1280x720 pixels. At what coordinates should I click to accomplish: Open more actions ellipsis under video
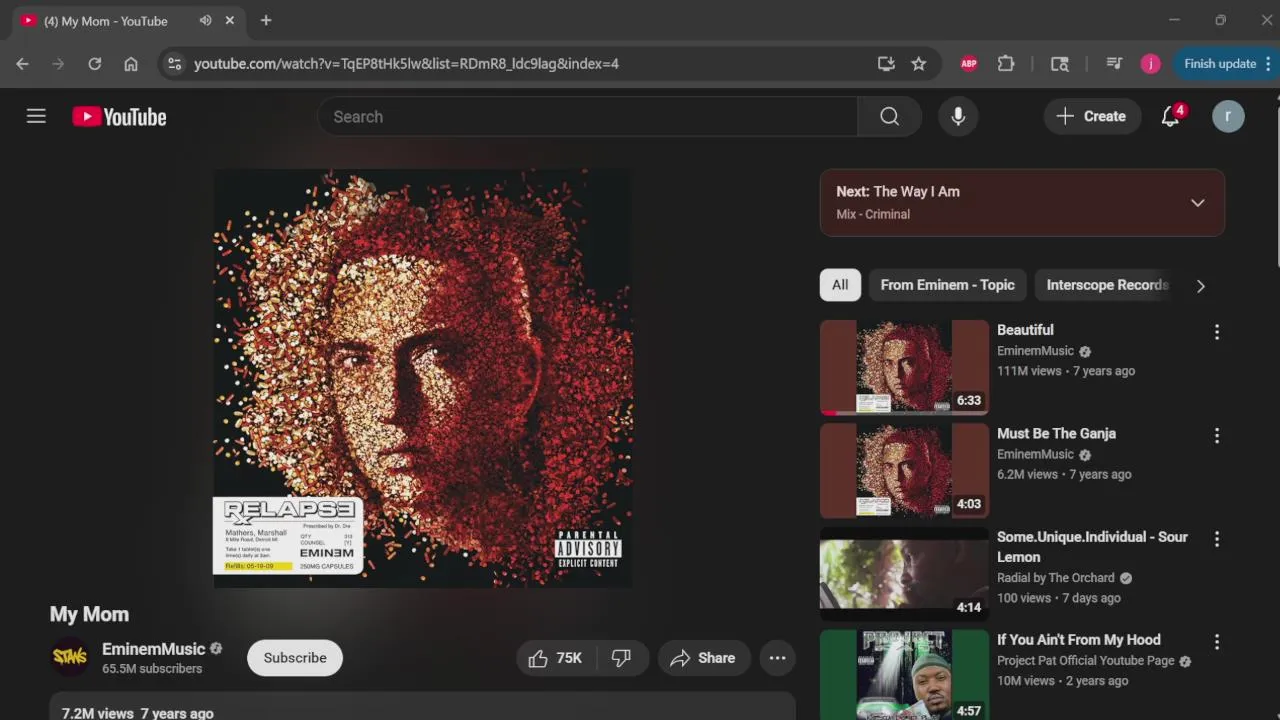click(777, 658)
